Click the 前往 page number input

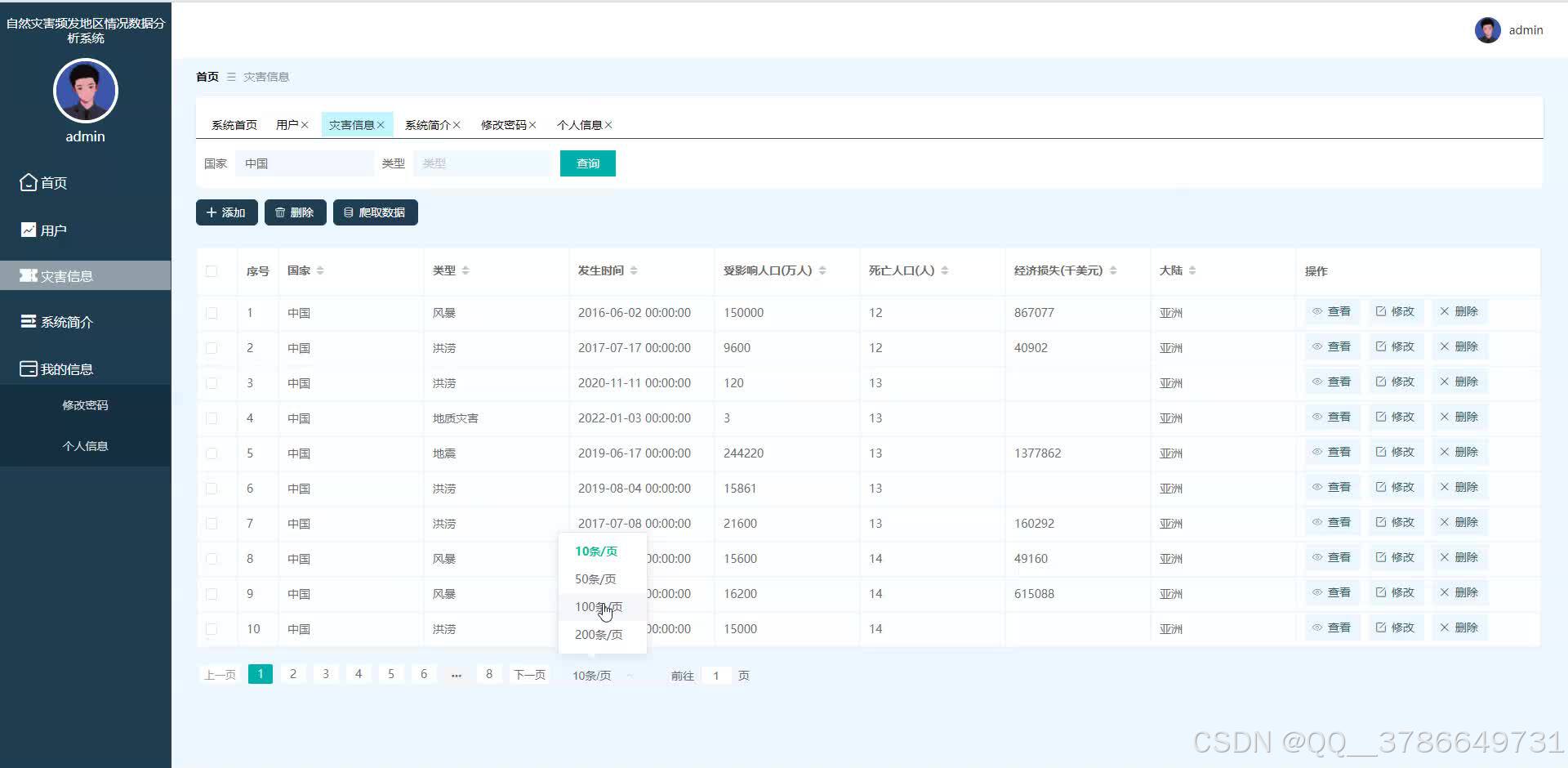[716, 676]
